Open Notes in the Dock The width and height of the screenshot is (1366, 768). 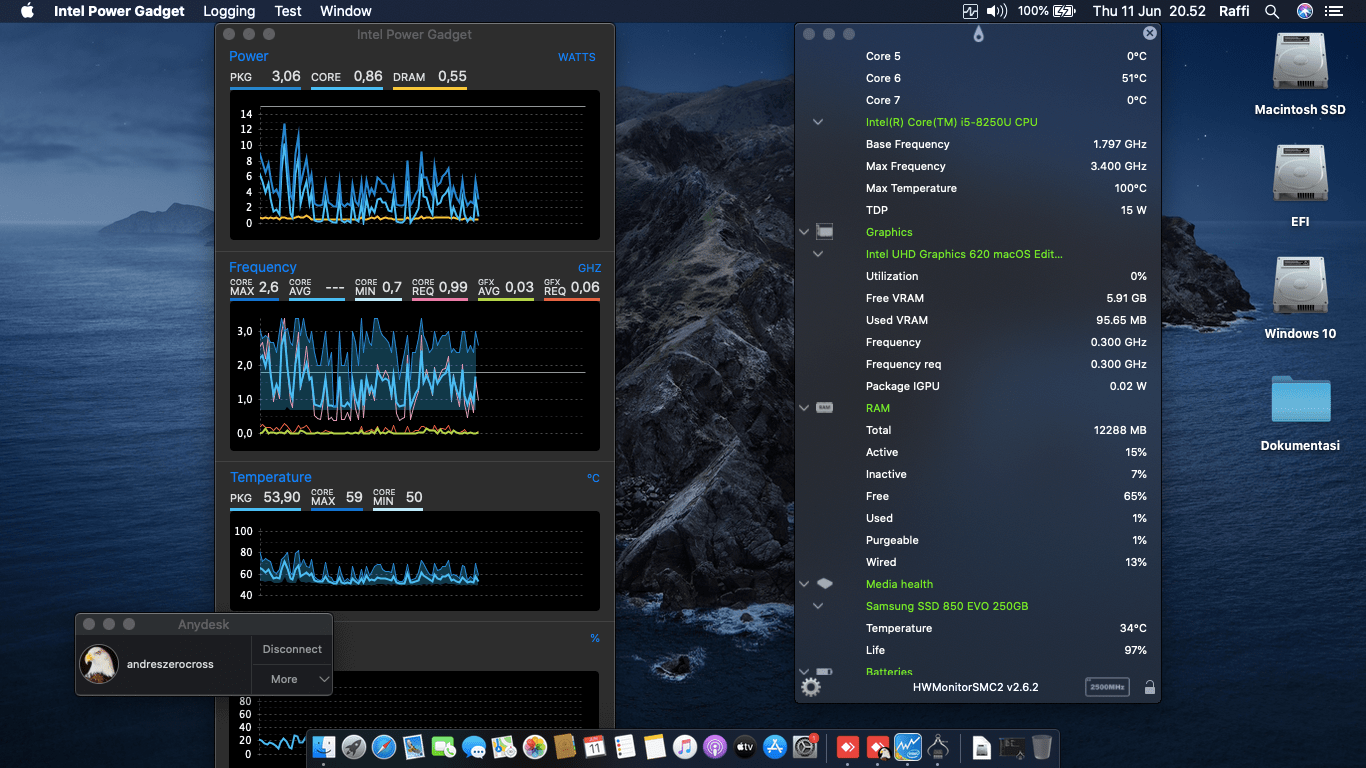coord(654,746)
